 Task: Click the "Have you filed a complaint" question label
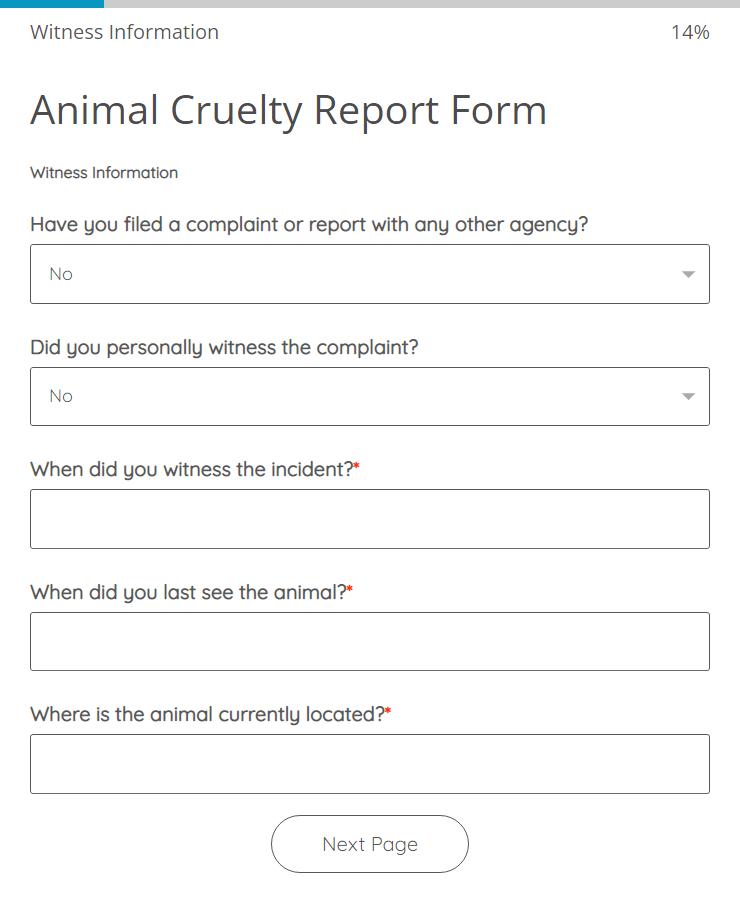point(309,225)
